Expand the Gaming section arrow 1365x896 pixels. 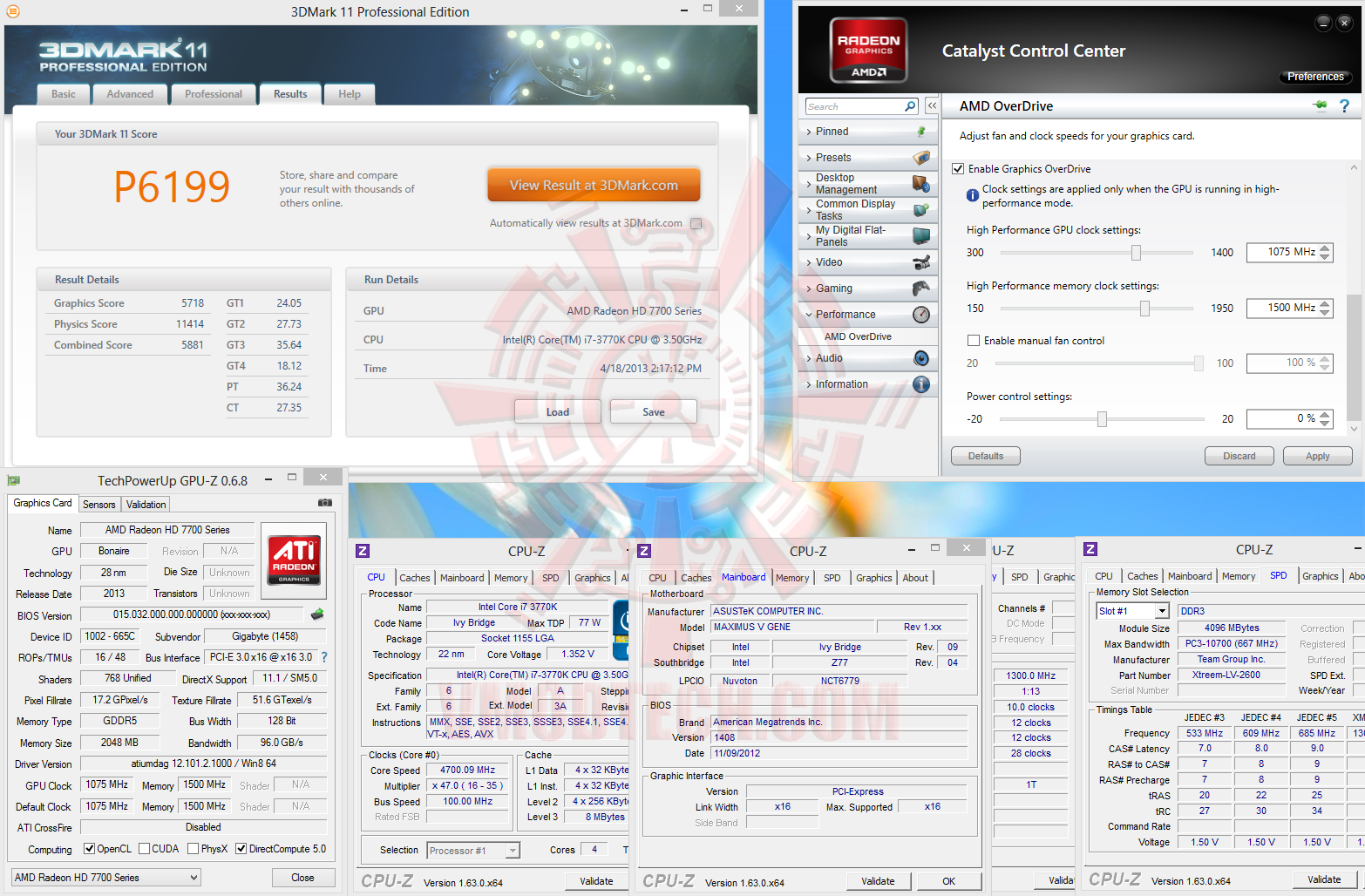click(x=809, y=288)
